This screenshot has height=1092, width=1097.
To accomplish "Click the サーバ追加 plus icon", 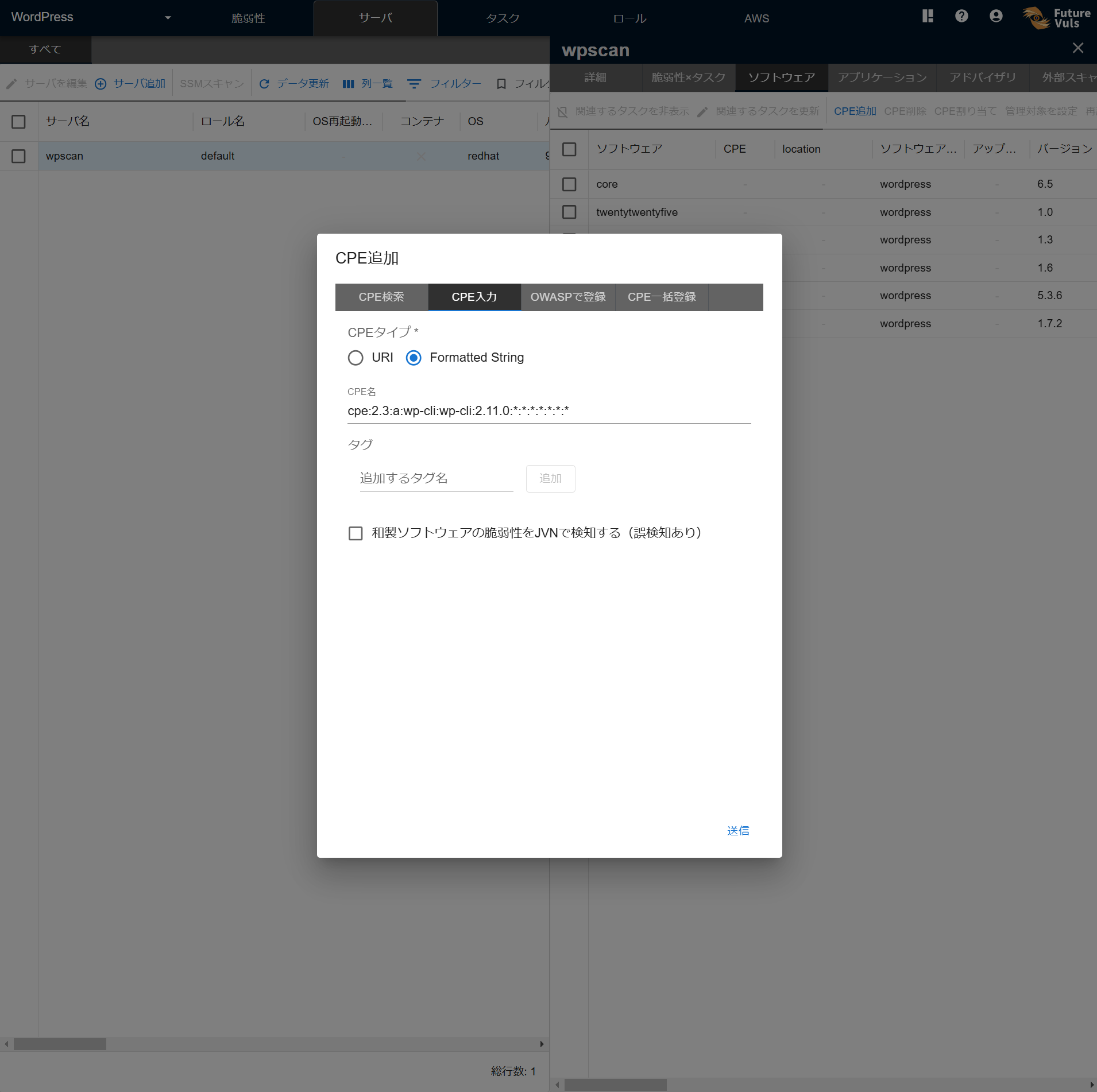I will pyautogui.click(x=101, y=84).
